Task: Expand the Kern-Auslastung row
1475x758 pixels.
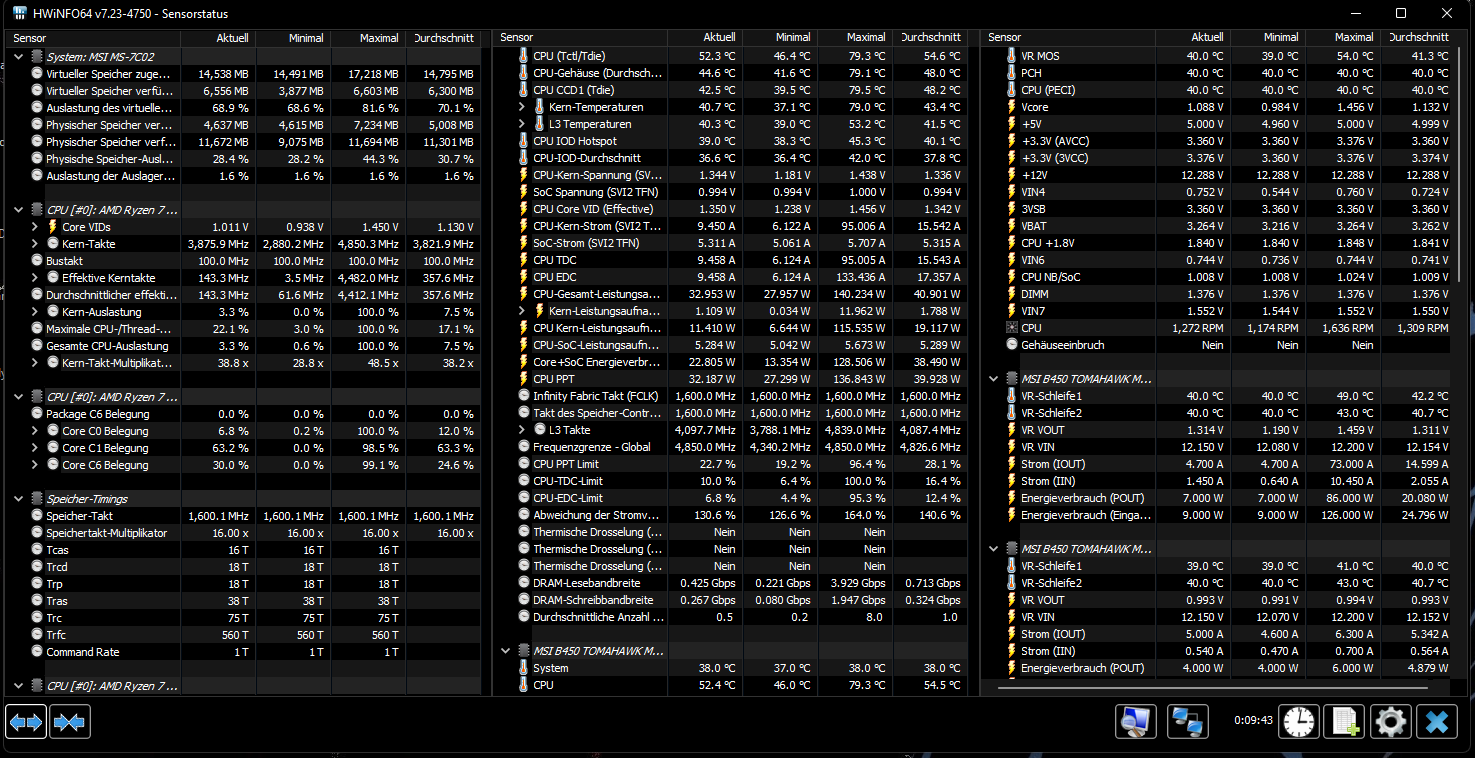Action: coord(35,312)
